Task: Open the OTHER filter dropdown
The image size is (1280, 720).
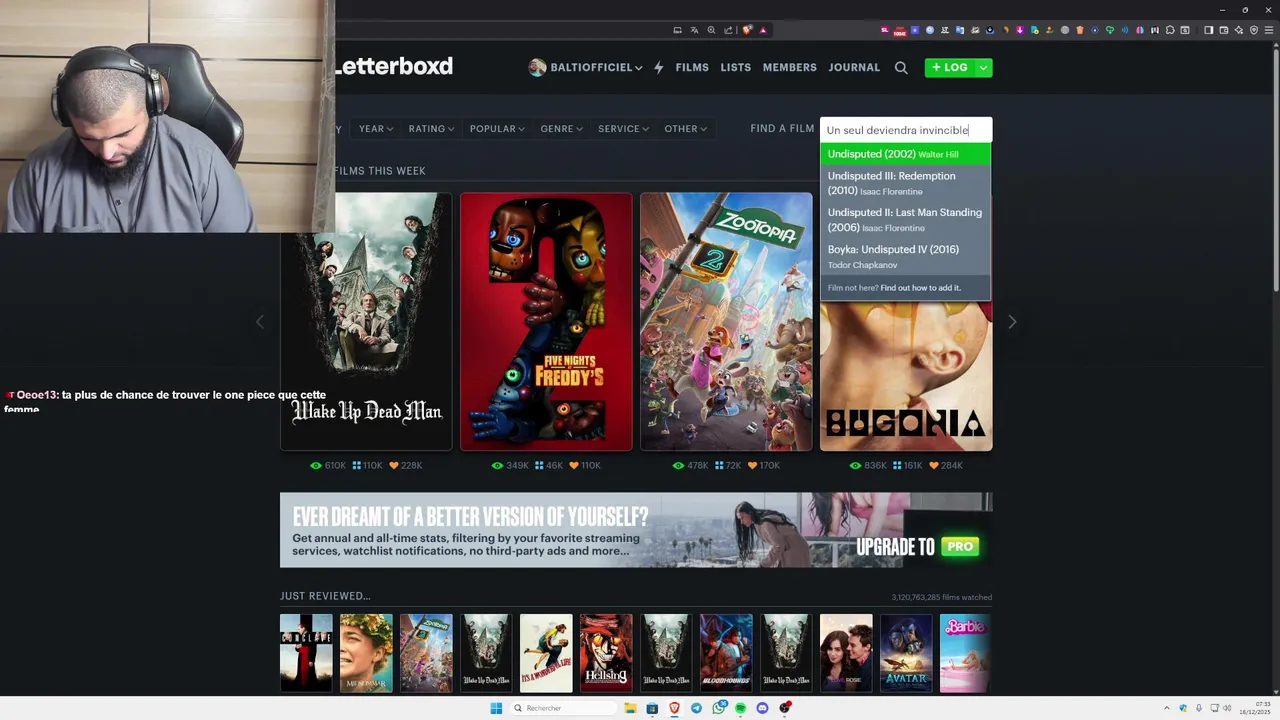Action: (685, 128)
